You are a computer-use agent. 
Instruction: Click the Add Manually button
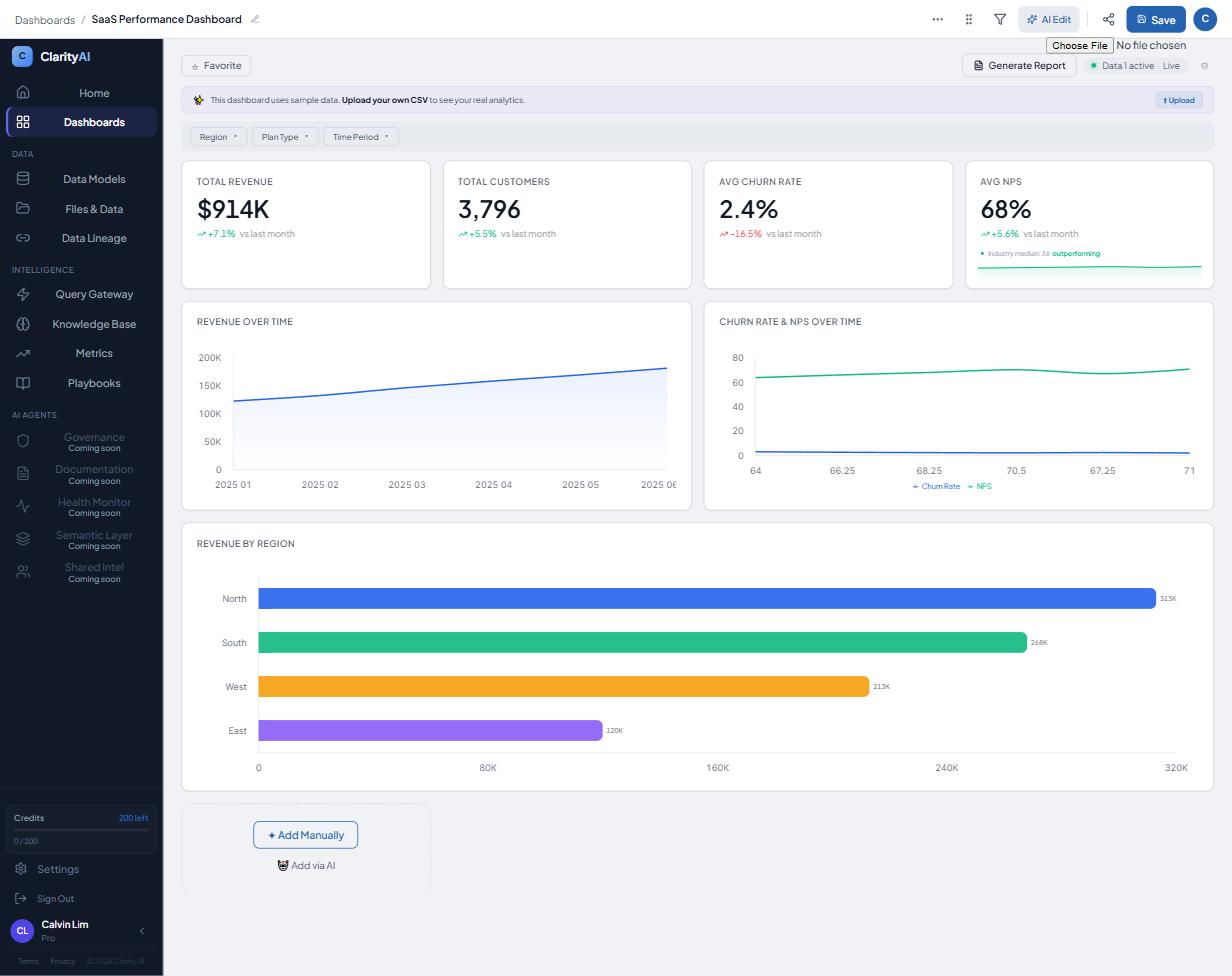[x=305, y=835]
